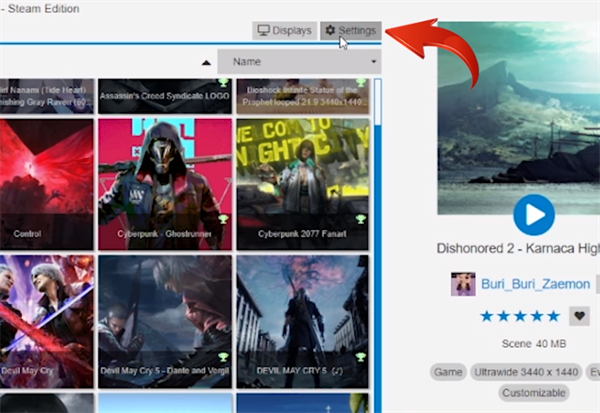Click trophy icon on Cyberpunk - Ghostrunner
The height and width of the screenshot is (413, 600).
tap(223, 219)
